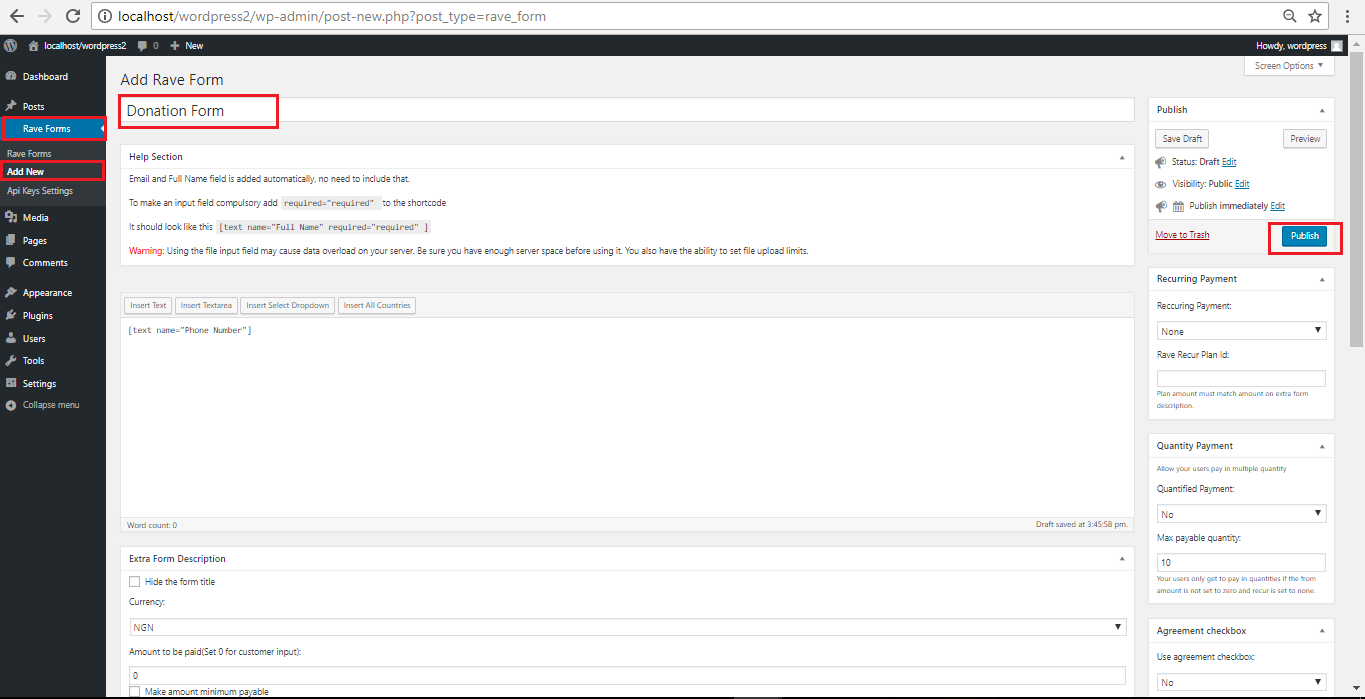Screen dimensions: 1365x699
Task: Check the Hide the form title checkbox
Action: [x=134, y=581]
